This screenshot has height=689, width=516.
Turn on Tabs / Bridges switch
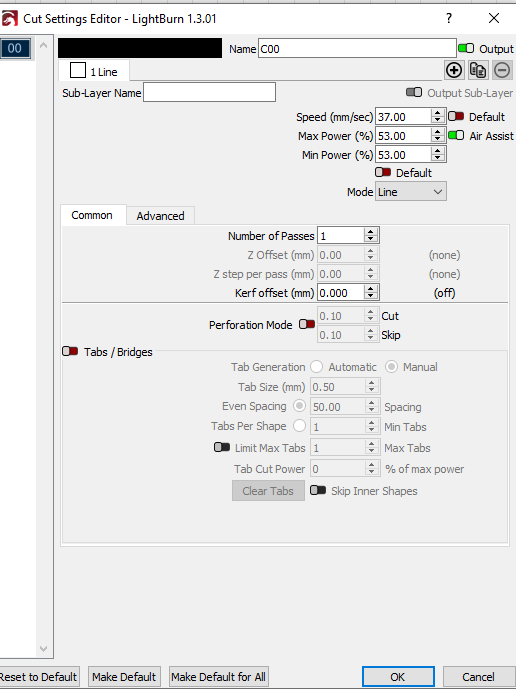(70, 351)
